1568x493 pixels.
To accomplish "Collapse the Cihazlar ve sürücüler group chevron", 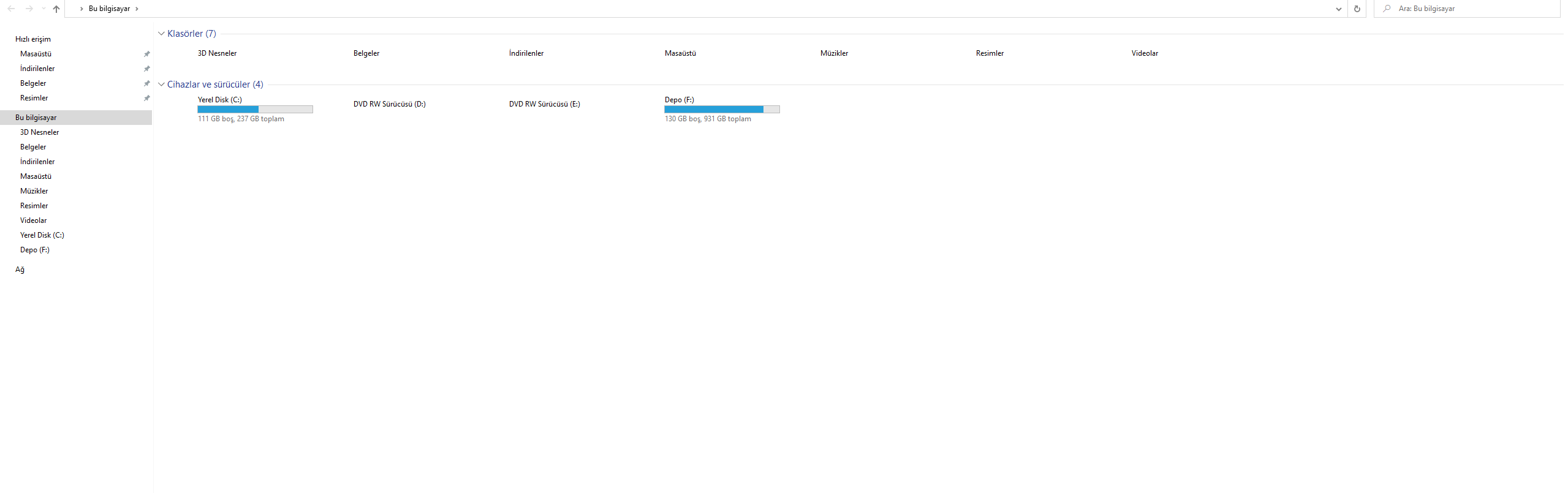I will (x=161, y=85).
